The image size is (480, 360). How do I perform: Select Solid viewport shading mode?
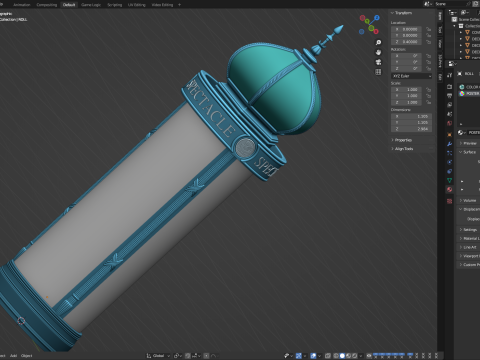point(342,356)
